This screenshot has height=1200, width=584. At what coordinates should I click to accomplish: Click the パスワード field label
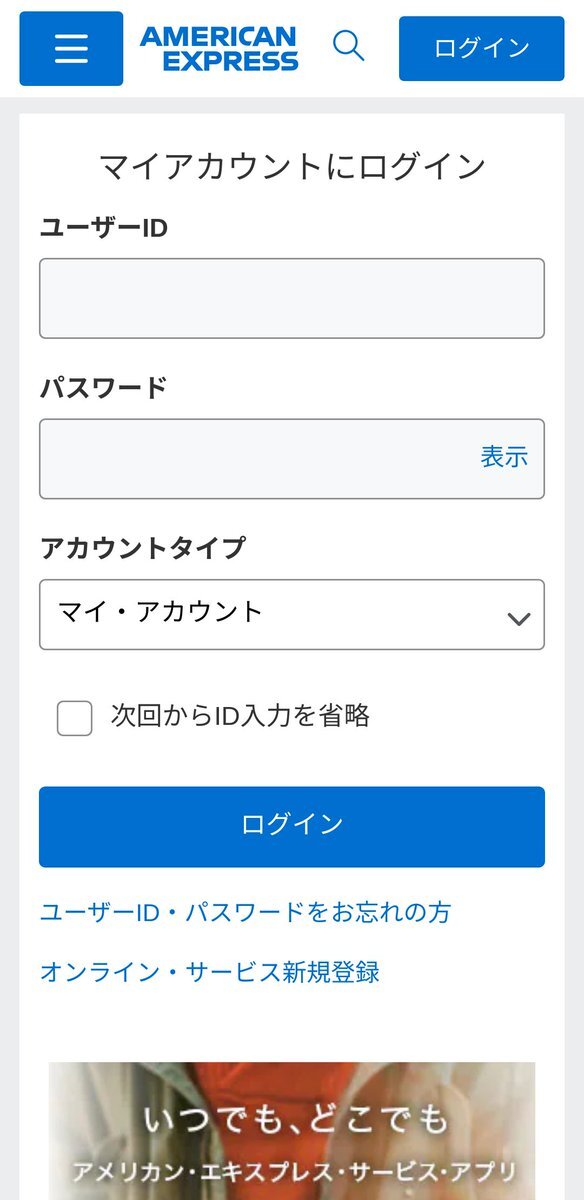coord(104,388)
